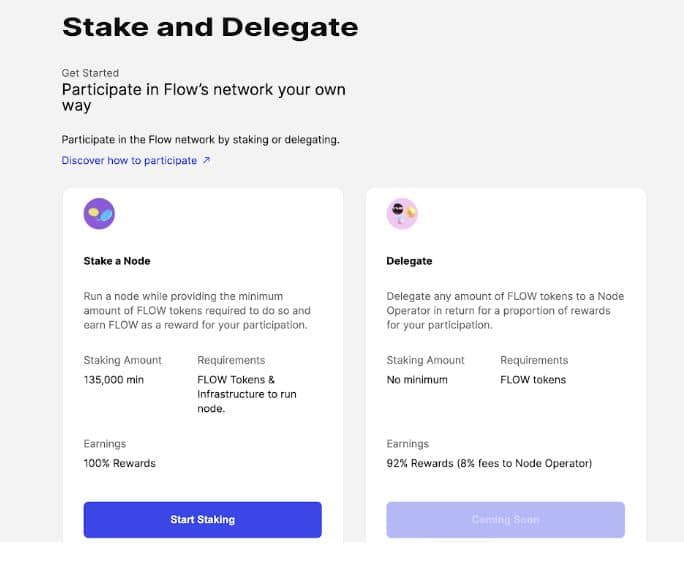Select the 'Stake a Node' card heading
This screenshot has height=563, width=684.
[x=117, y=261]
